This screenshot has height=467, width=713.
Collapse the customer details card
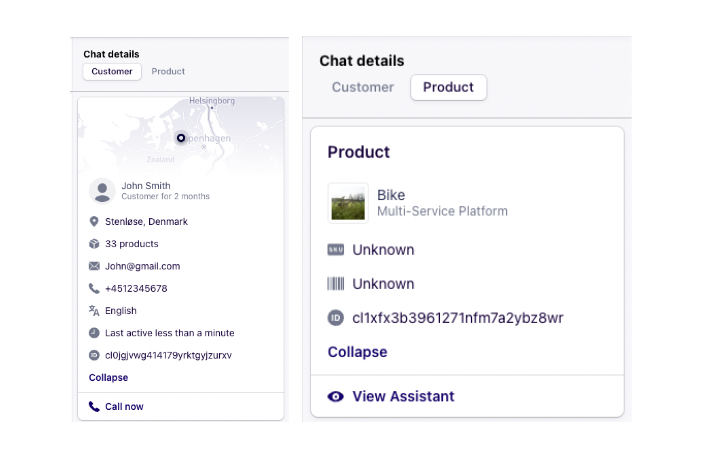coord(108,378)
